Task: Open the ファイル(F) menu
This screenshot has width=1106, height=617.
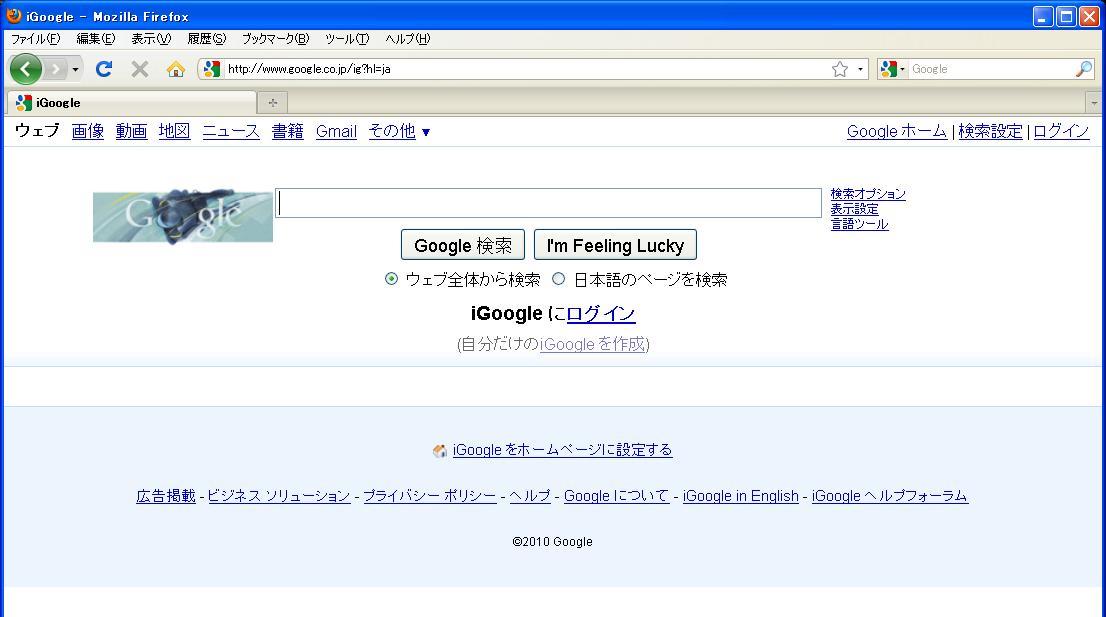Action: coord(35,39)
